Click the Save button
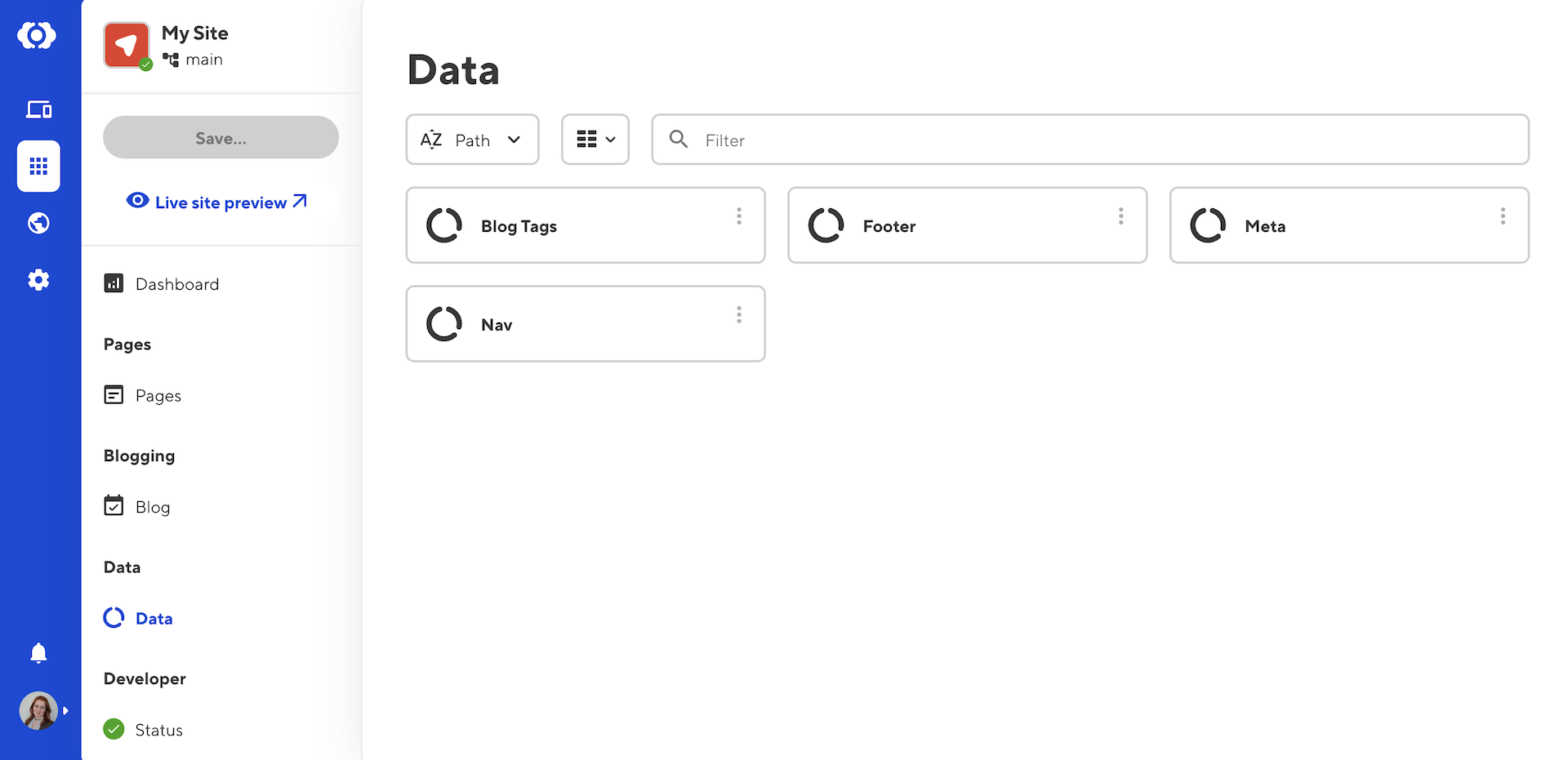Screen dimensions: 1568x760 point(220,138)
